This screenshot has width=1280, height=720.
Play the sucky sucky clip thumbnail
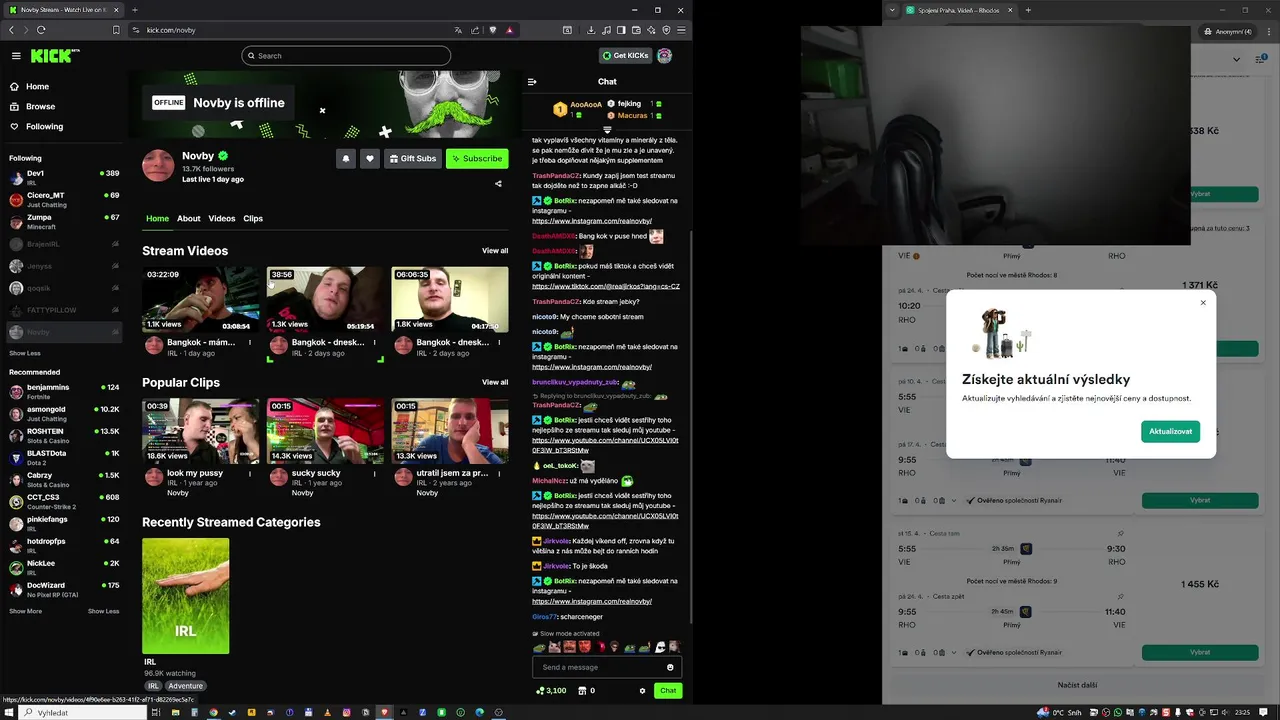(x=325, y=431)
